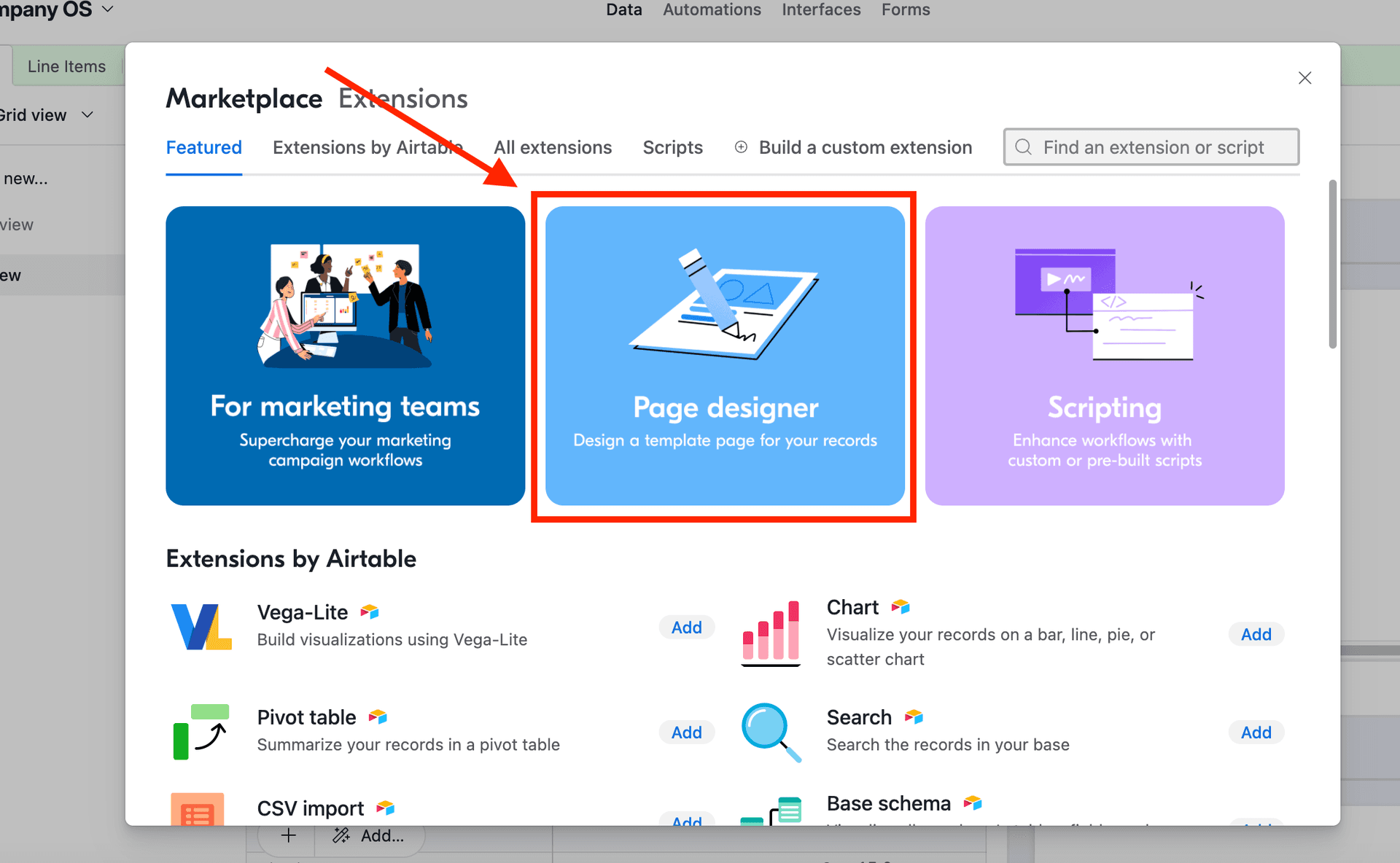
Task: Close the Marketplace dialog
Action: click(1305, 77)
